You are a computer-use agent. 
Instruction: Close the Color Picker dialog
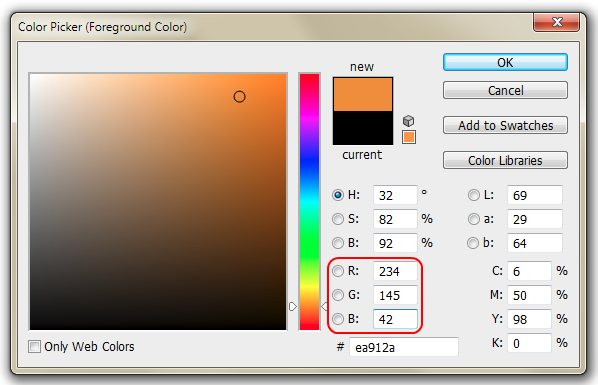tap(557, 22)
